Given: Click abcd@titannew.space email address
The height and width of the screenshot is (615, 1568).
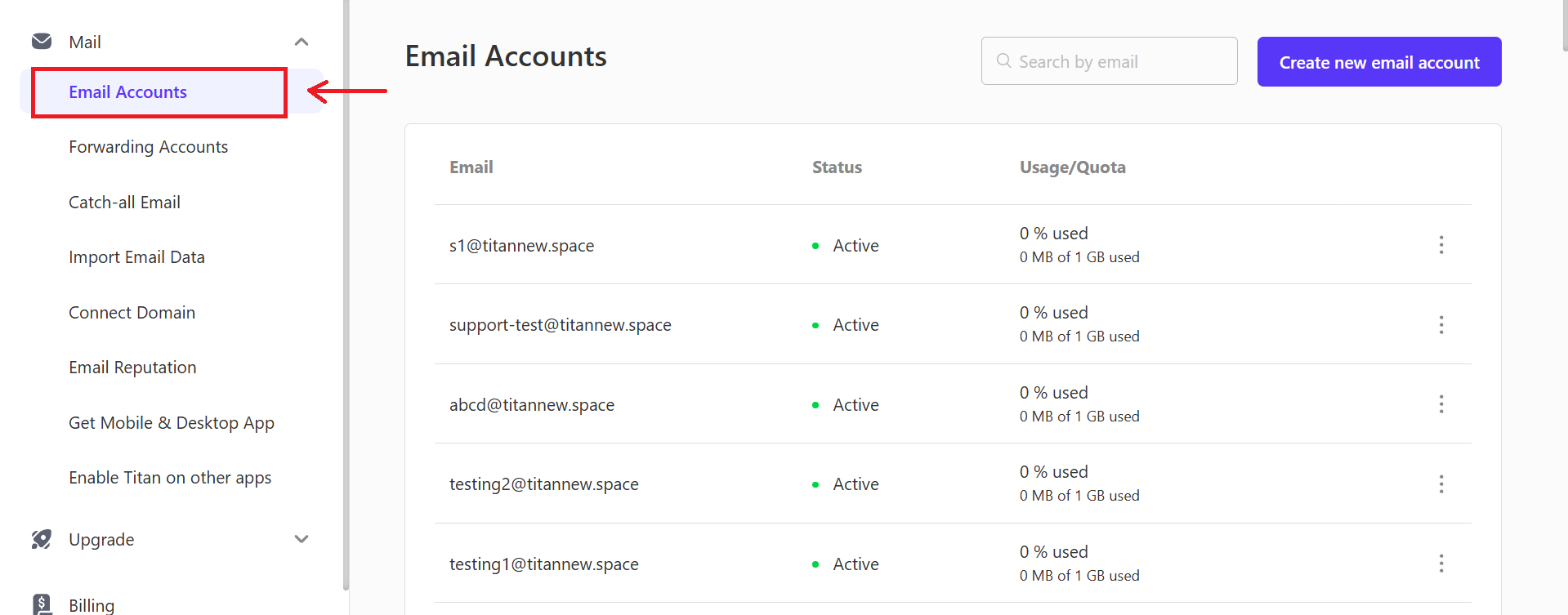Looking at the screenshot, I should 532,405.
